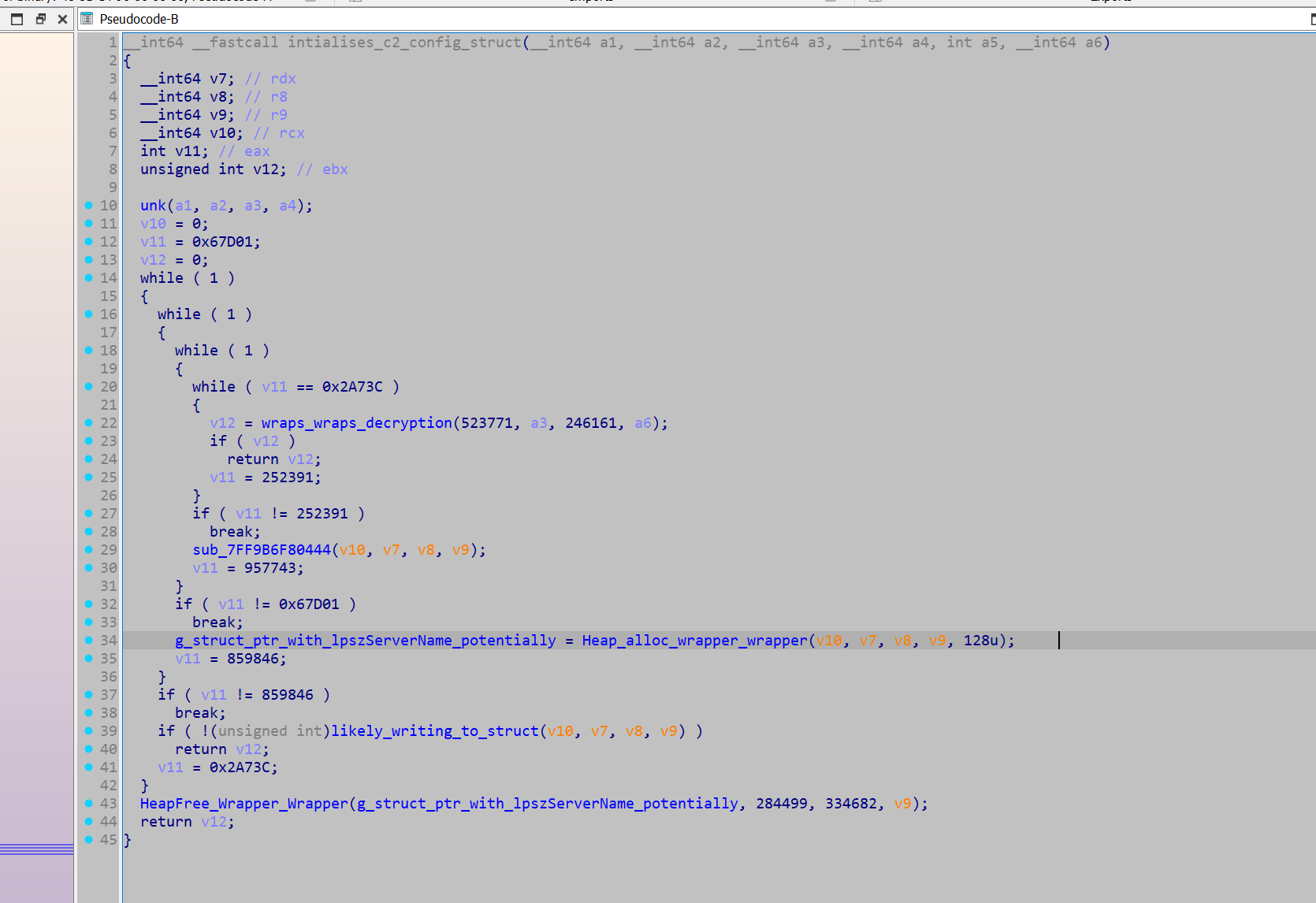Click the Pseudocode-B tab document icon
Image resolution: width=1316 pixels, height=903 pixels.
[x=87, y=19]
